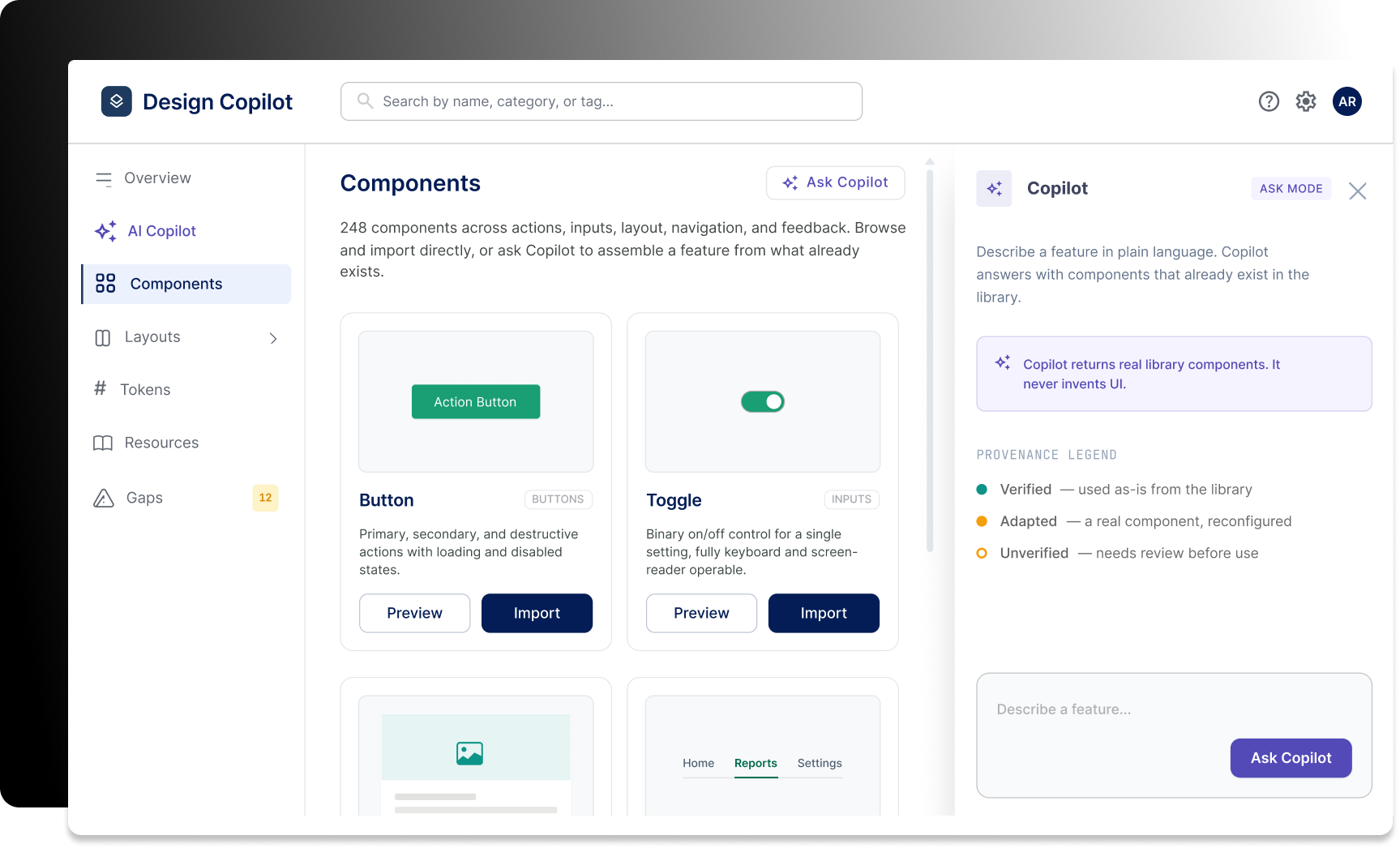Click the green Action Button sample
This screenshot has width=1400, height=848.
pyautogui.click(x=476, y=401)
